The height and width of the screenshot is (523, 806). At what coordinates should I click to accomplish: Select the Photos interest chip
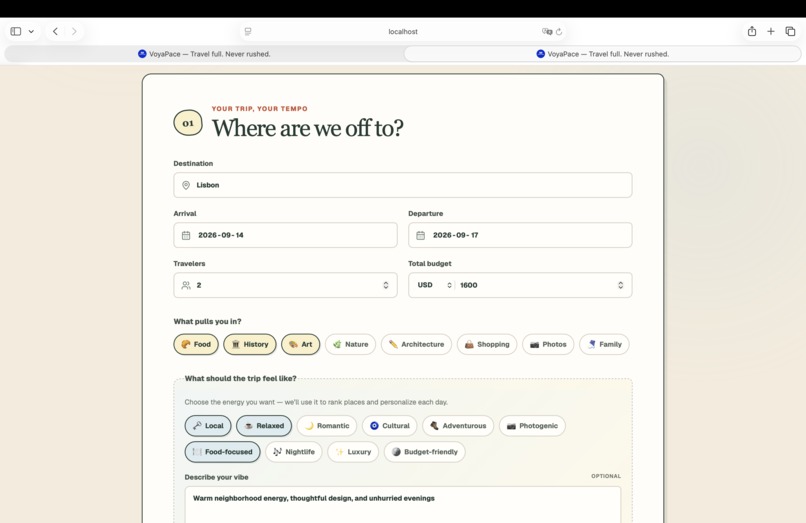click(x=548, y=345)
